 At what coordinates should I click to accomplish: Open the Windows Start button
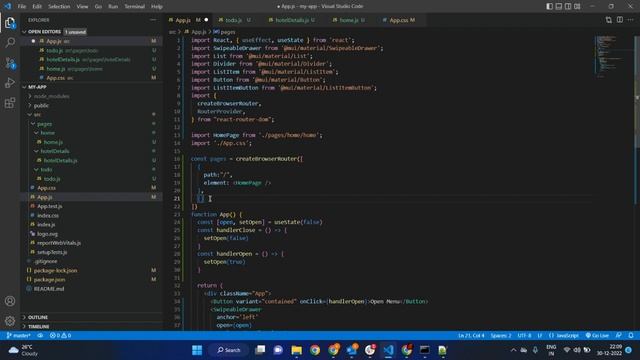(197, 350)
